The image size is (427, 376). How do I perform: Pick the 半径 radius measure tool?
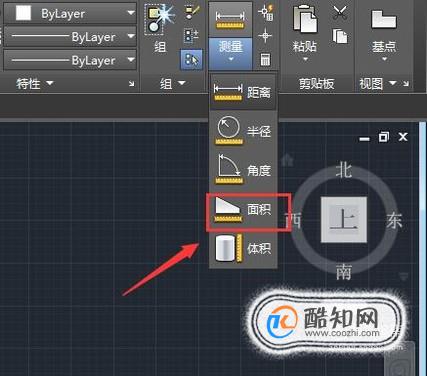243,130
